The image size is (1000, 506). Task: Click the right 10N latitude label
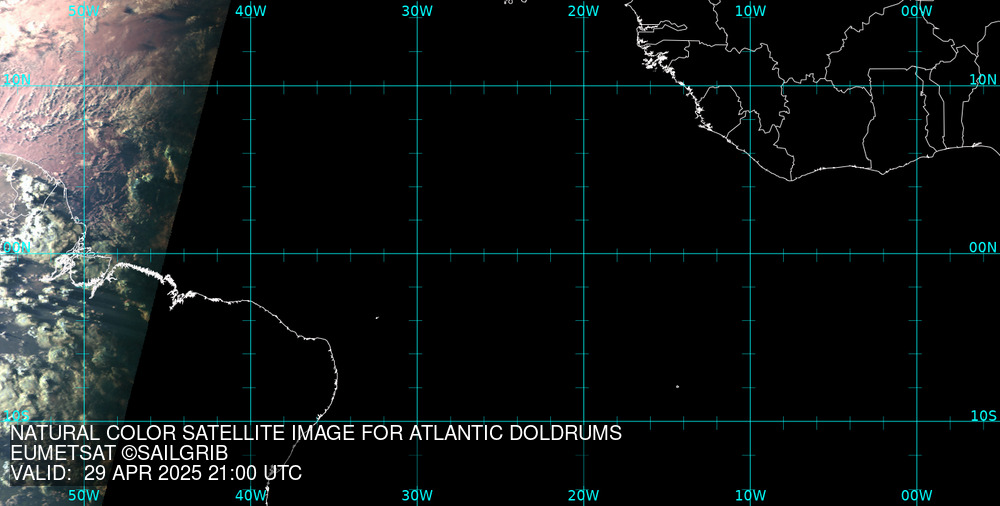[983, 79]
